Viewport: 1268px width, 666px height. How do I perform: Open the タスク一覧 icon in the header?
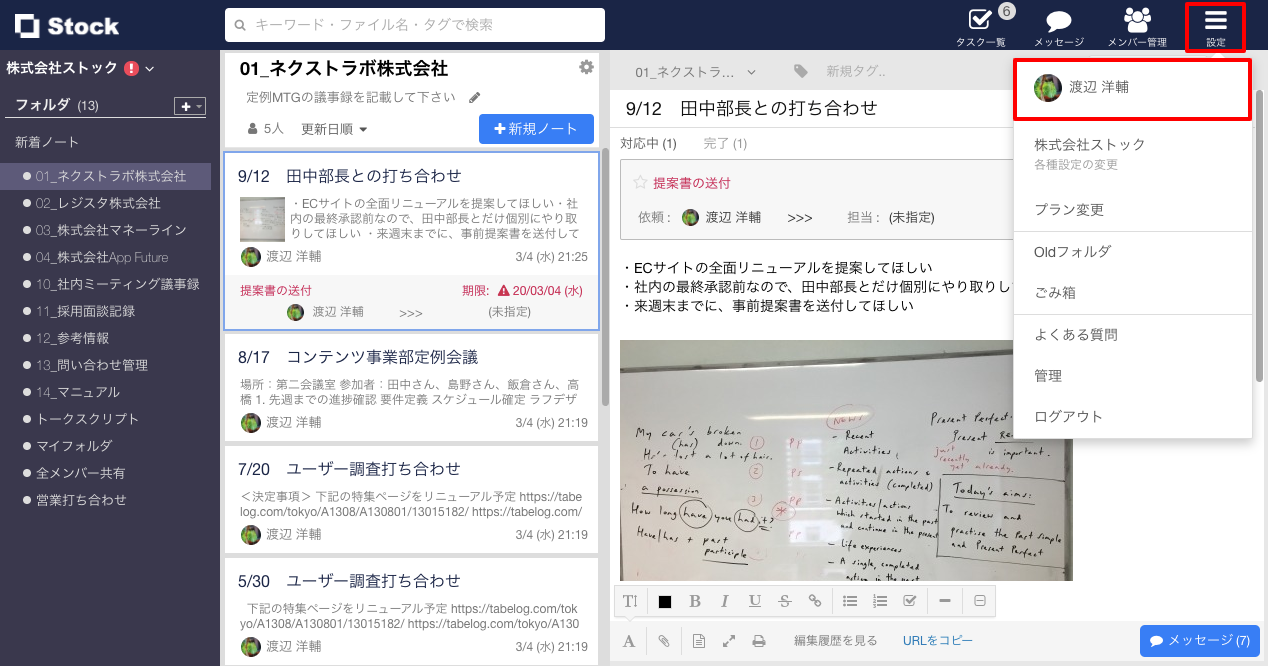(x=978, y=22)
